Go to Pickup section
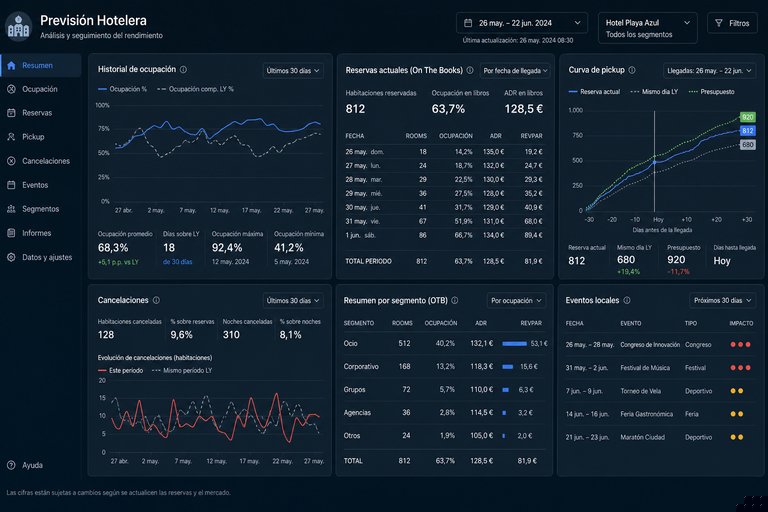Image resolution: width=768 pixels, height=512 pixels. pyautogui.click(x=41, y=137)
